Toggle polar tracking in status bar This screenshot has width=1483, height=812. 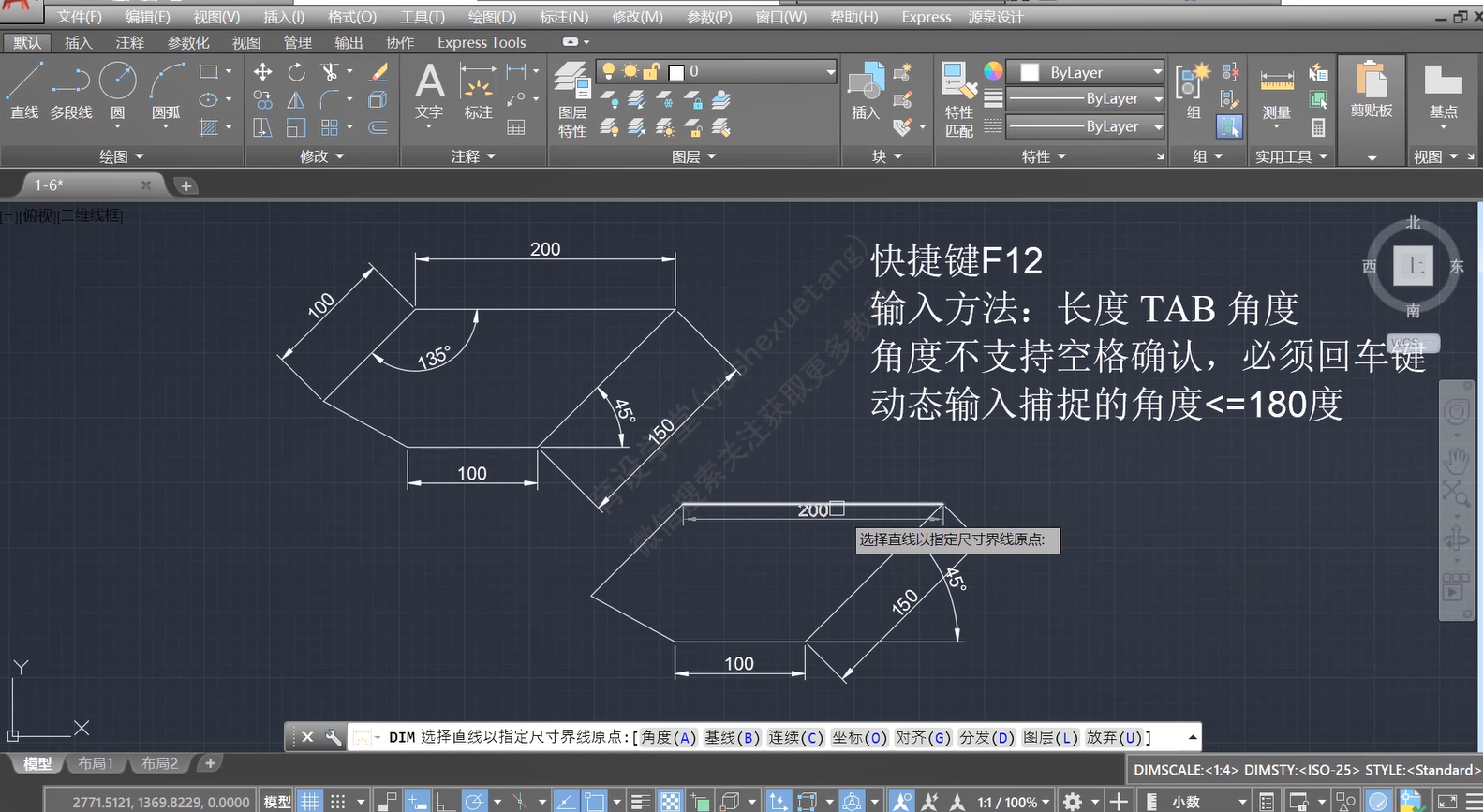[475, 801]
